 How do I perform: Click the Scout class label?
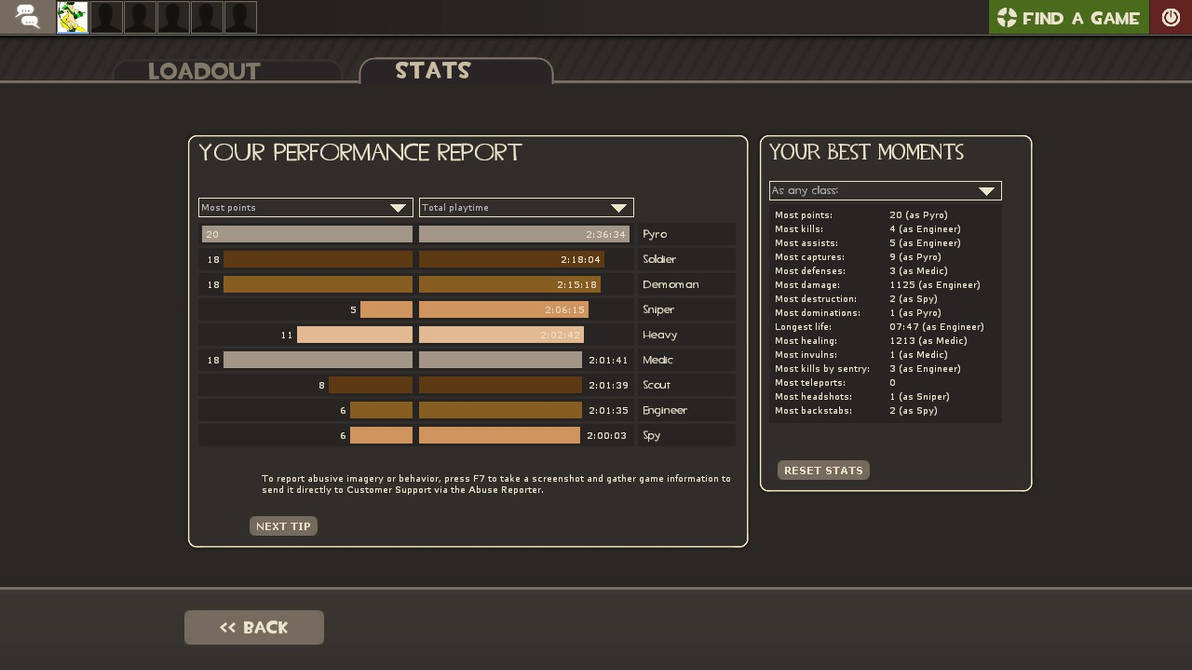(x=656, y=385)
